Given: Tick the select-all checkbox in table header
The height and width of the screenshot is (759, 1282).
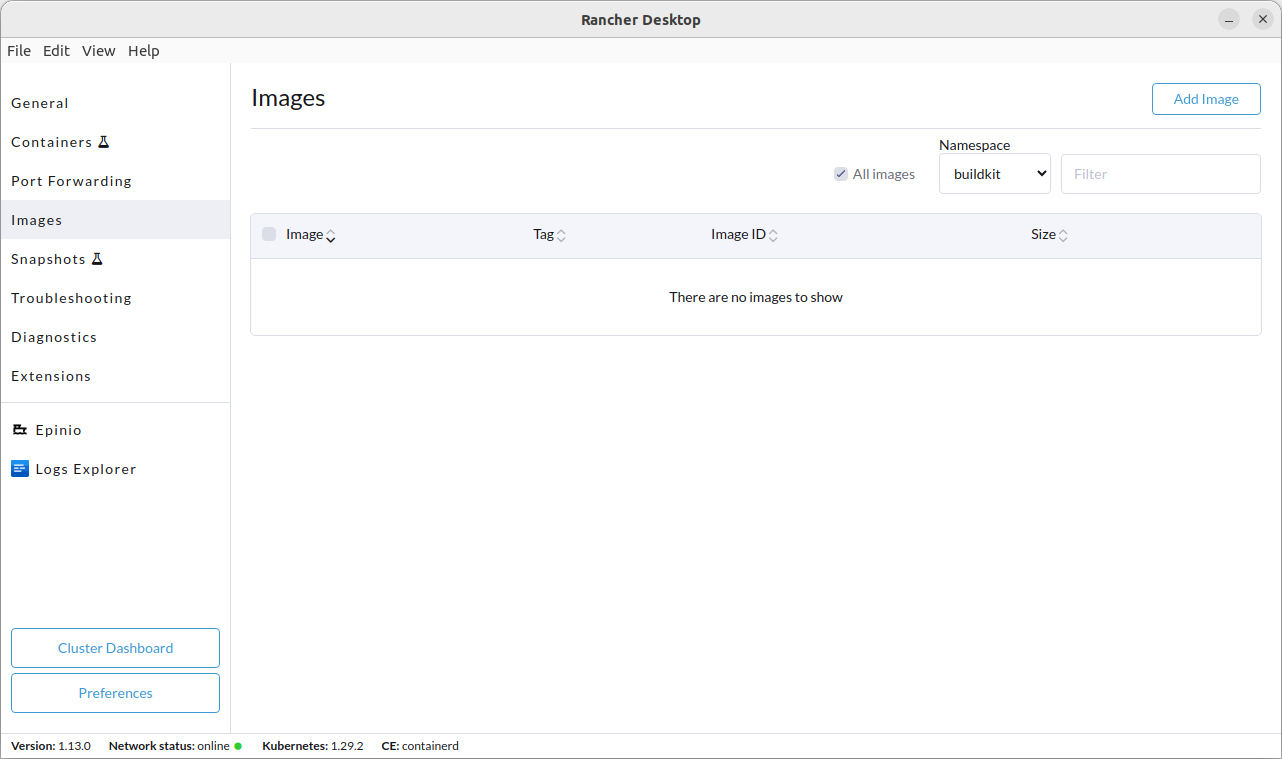Looking at the screenshot, I should [269, 234].
